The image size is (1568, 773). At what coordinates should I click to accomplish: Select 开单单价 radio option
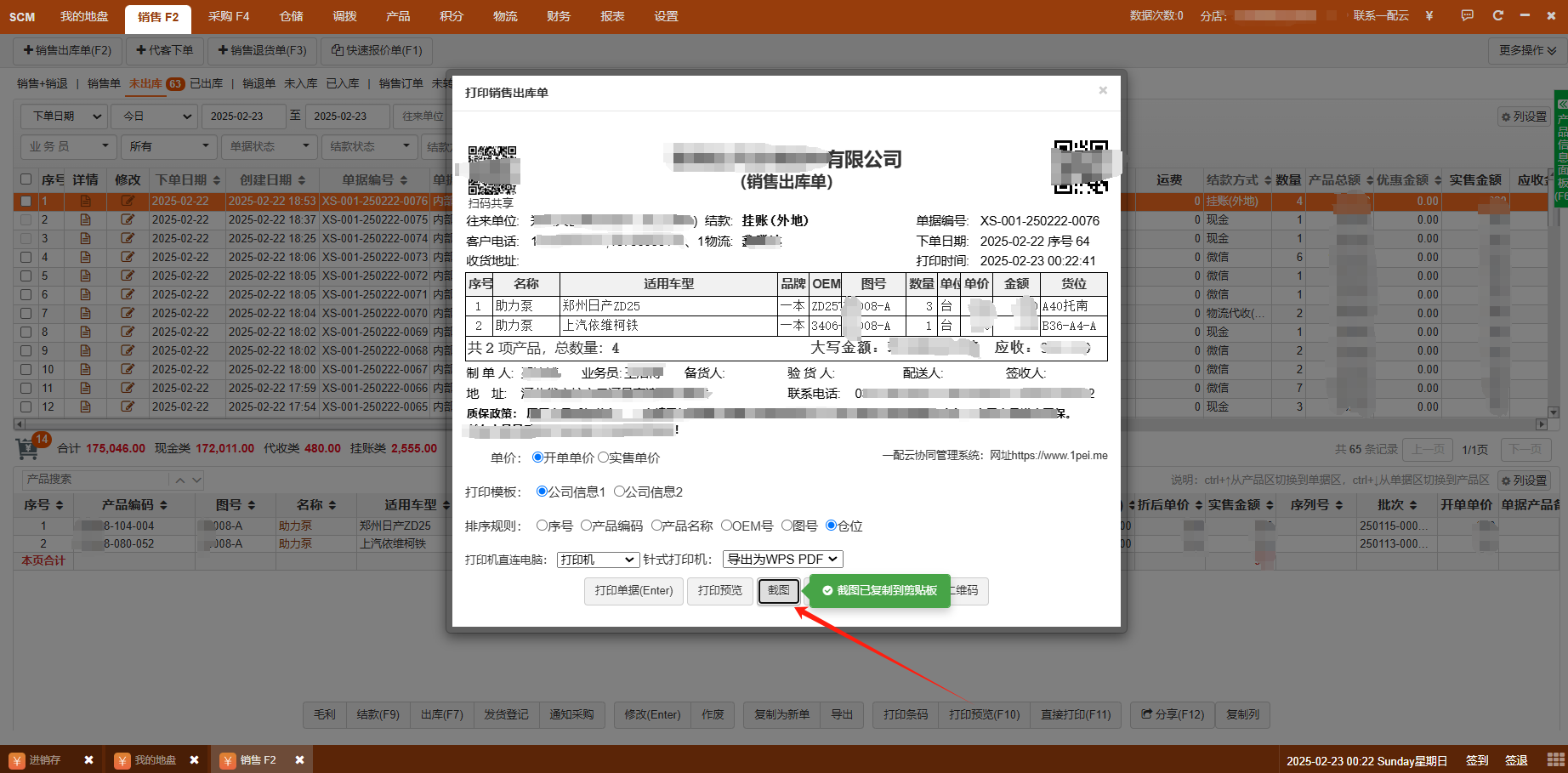(537, 458)
